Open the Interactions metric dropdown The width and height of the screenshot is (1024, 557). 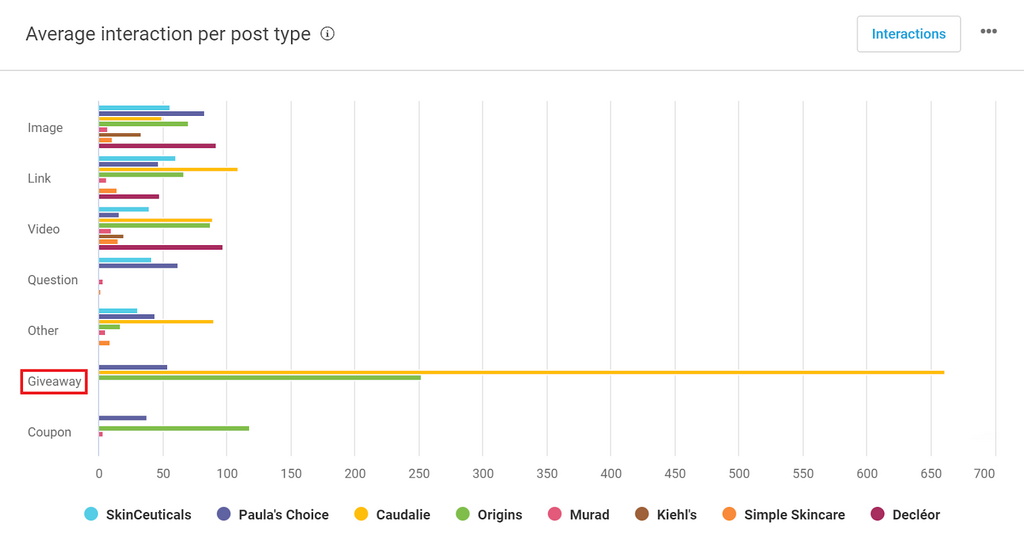coord(908,34)
